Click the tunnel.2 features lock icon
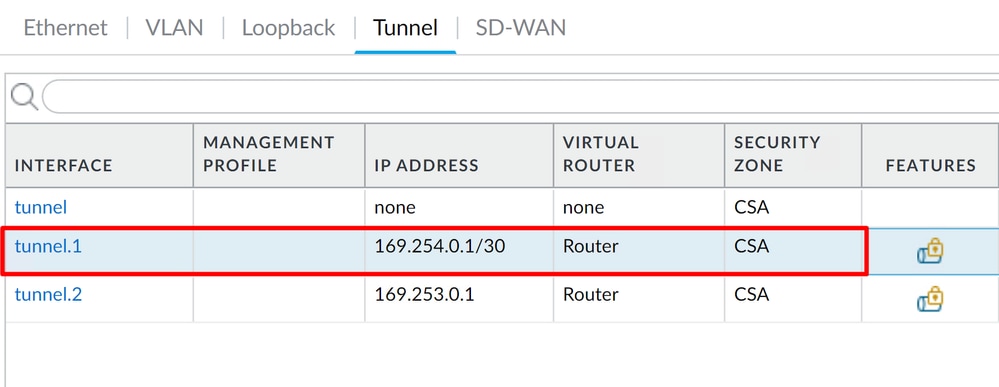Viewport: 999px width, 387px height. [930, 299]
